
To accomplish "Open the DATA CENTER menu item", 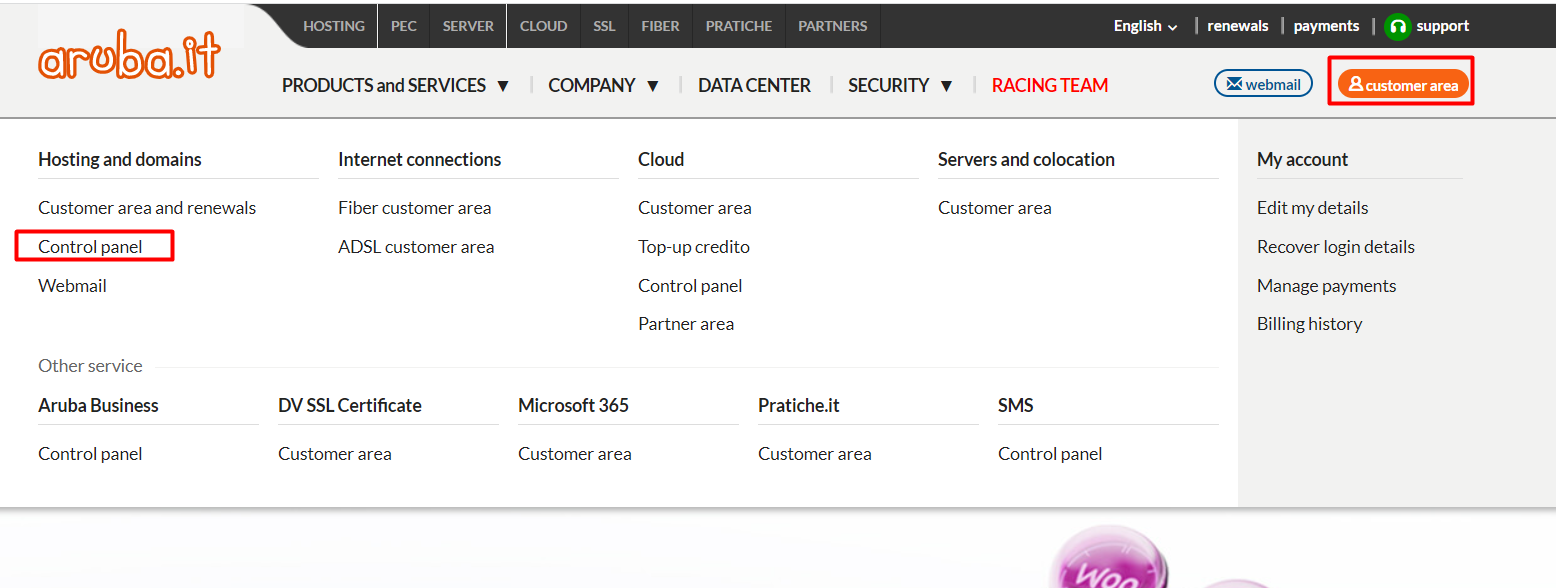I will pos(754,86).
